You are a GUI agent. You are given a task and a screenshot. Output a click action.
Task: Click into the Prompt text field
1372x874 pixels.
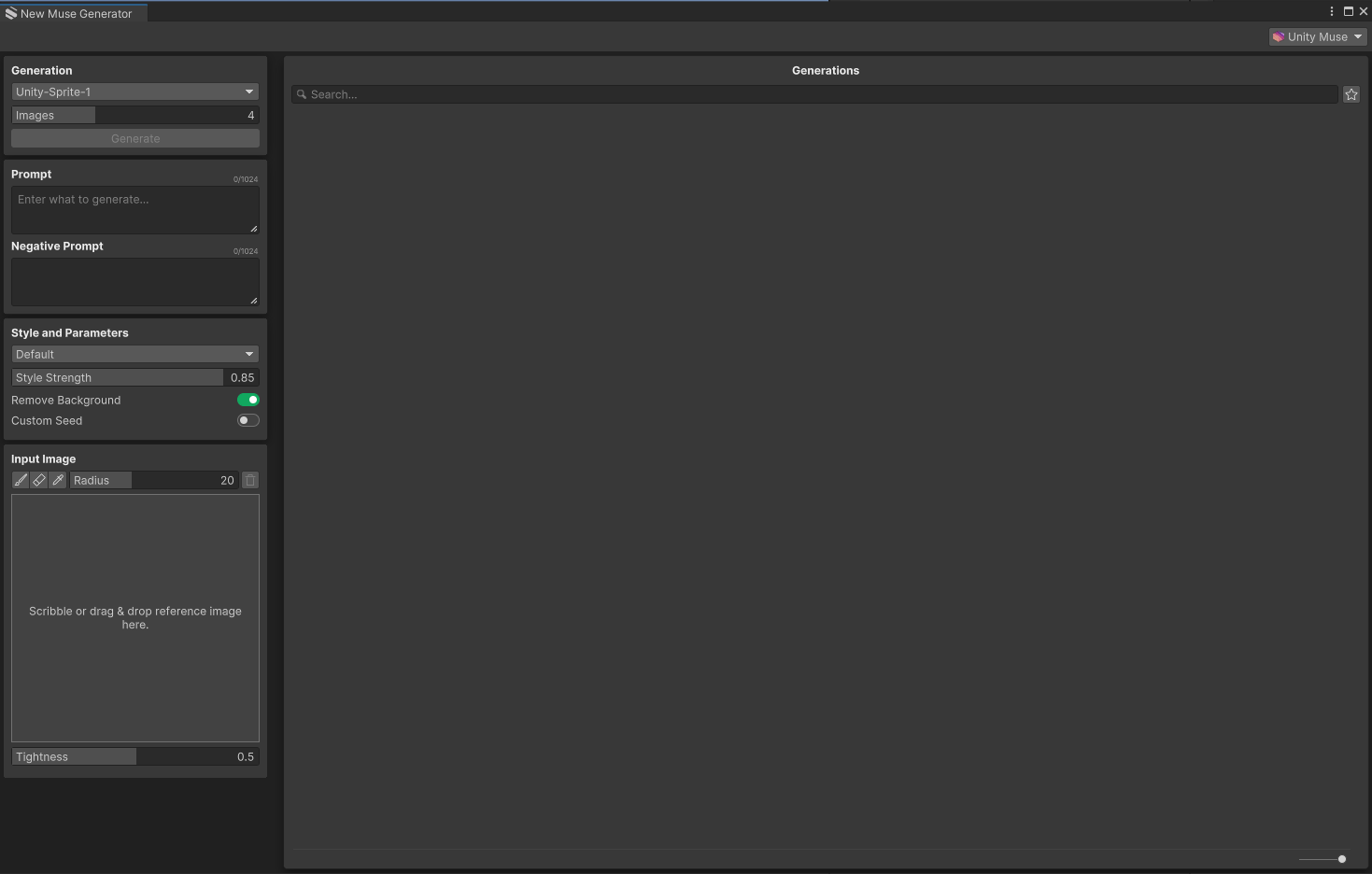135,210
